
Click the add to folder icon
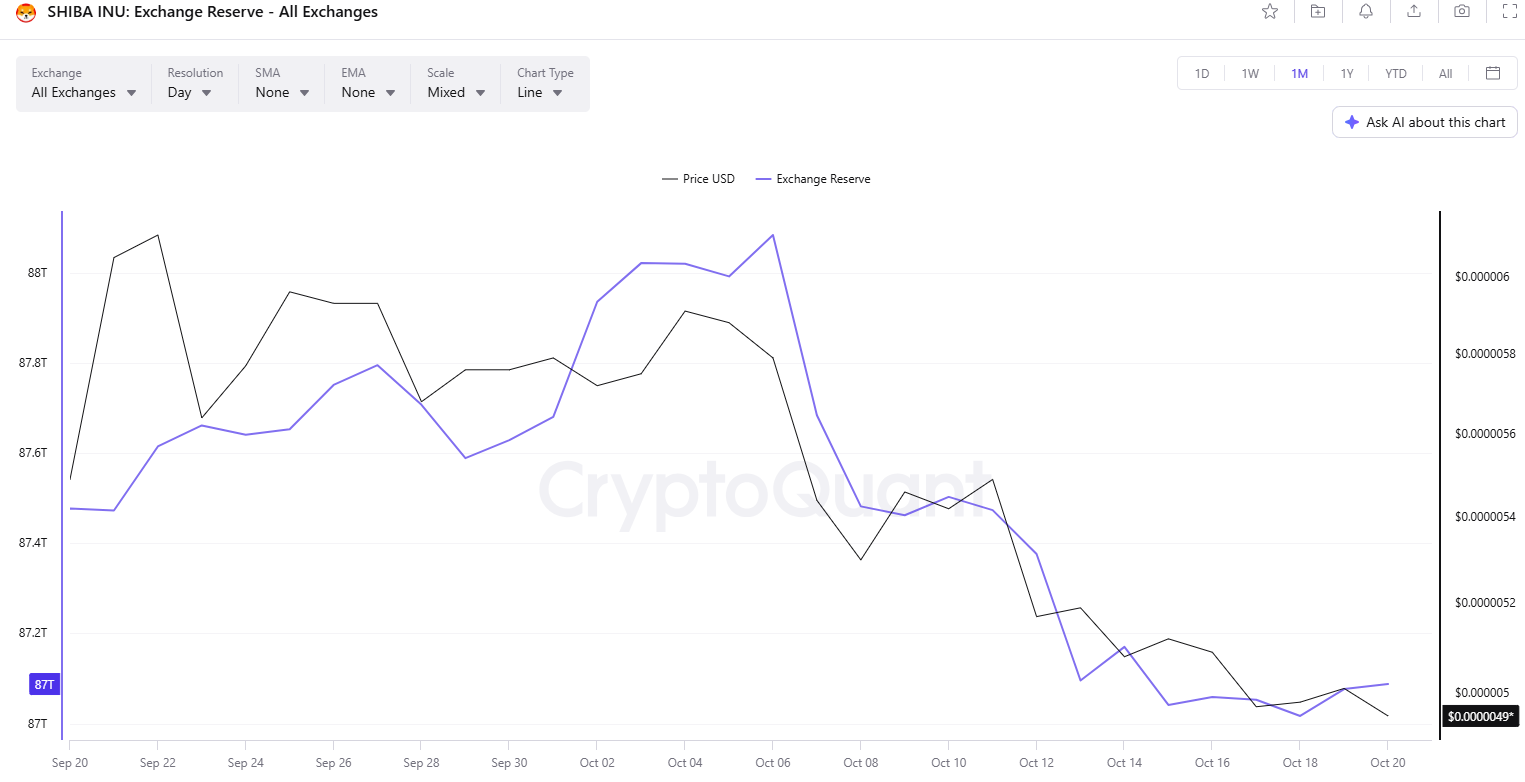point(1318,12)
